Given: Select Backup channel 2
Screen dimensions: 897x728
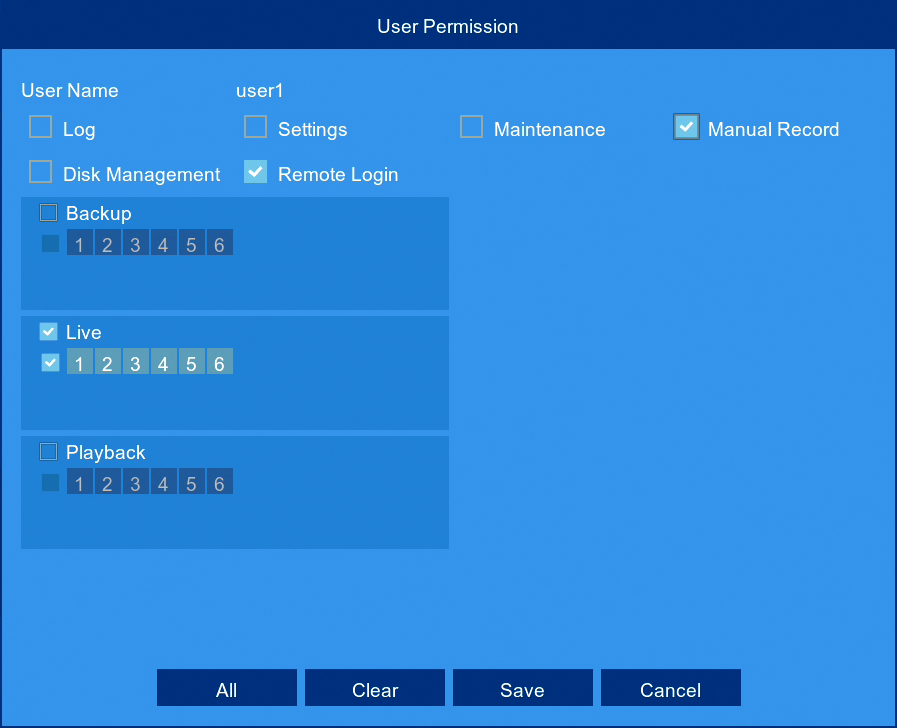Looking at the screenshot, I should tap(108, 242).
